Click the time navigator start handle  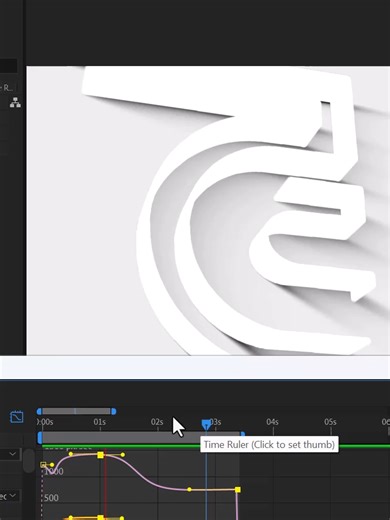[39, 411]
